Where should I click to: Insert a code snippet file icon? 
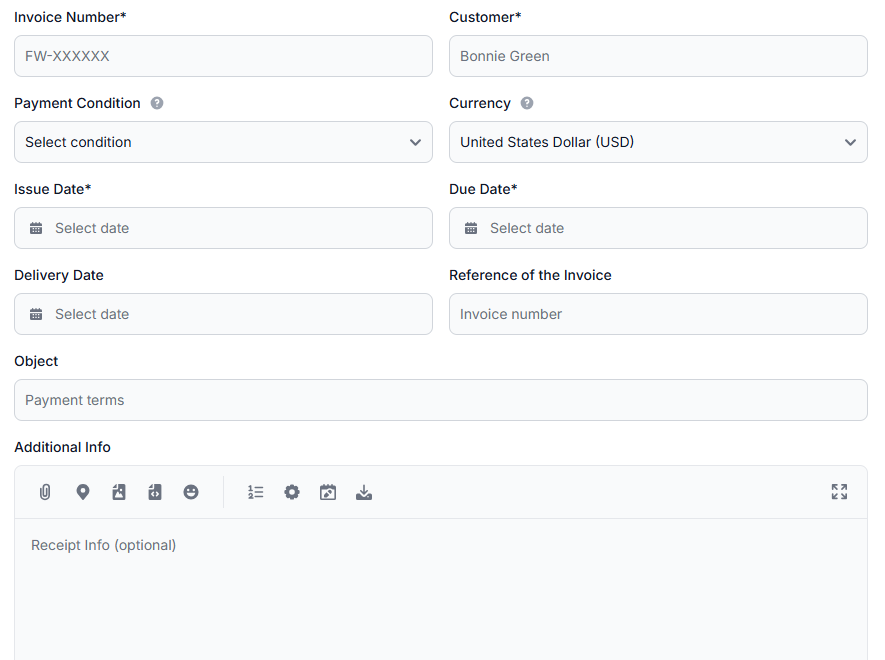[x=155, y=492]
